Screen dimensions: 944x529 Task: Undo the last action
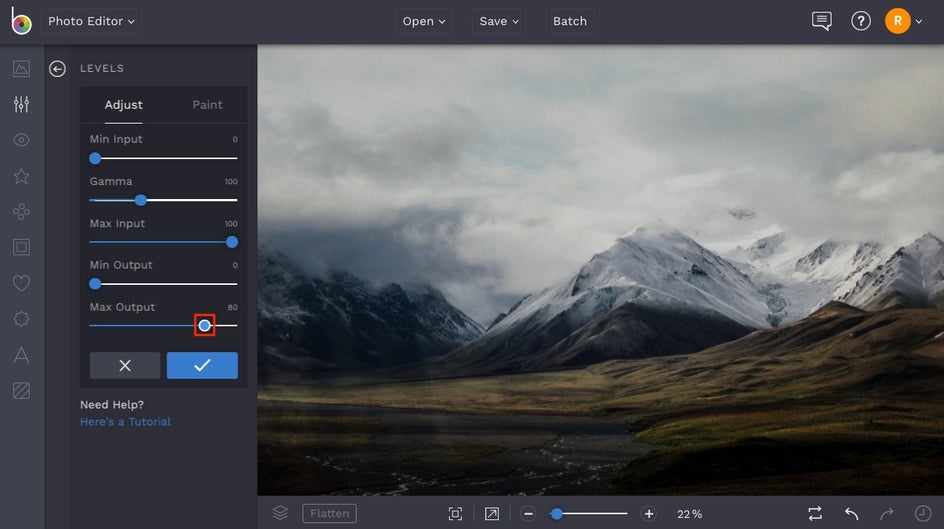tap(851, 513)
